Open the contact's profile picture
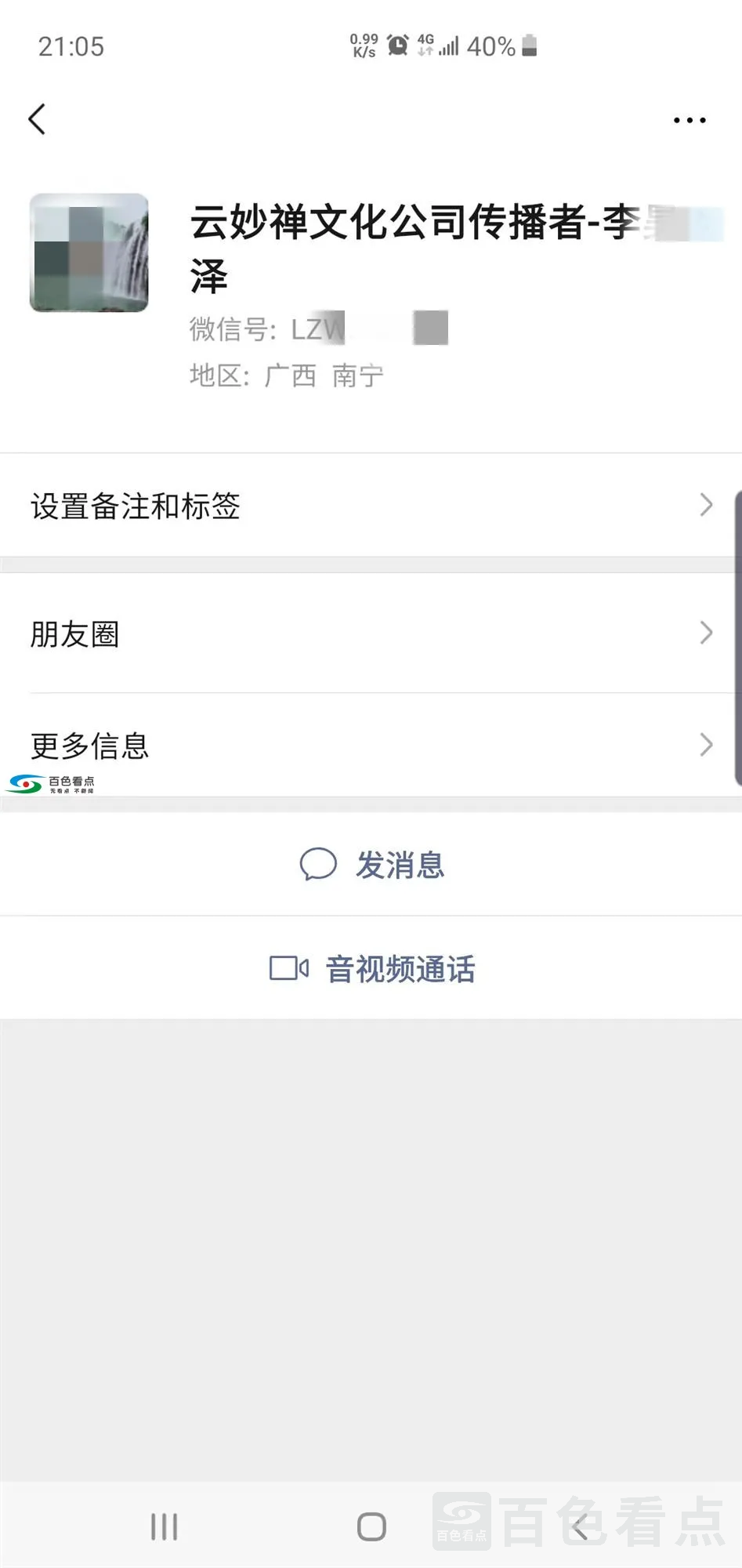This screenshot has height=1568, width=742. coord(89,252)
